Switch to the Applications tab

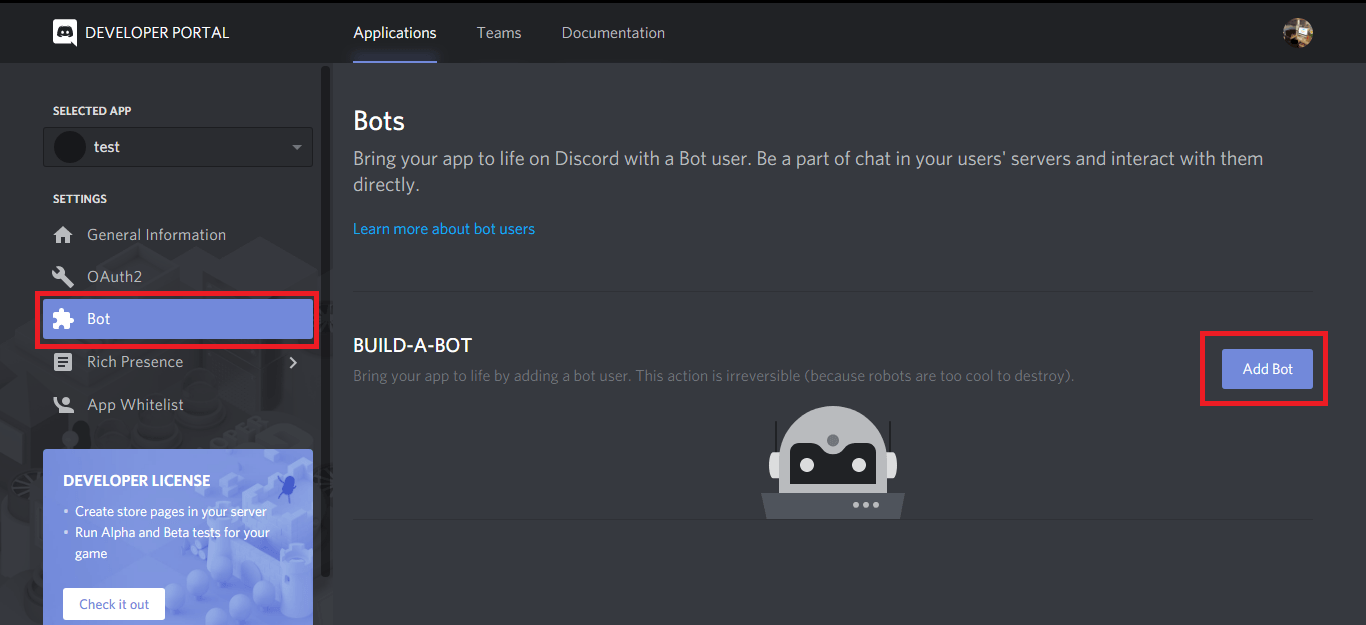pos(395,33)
